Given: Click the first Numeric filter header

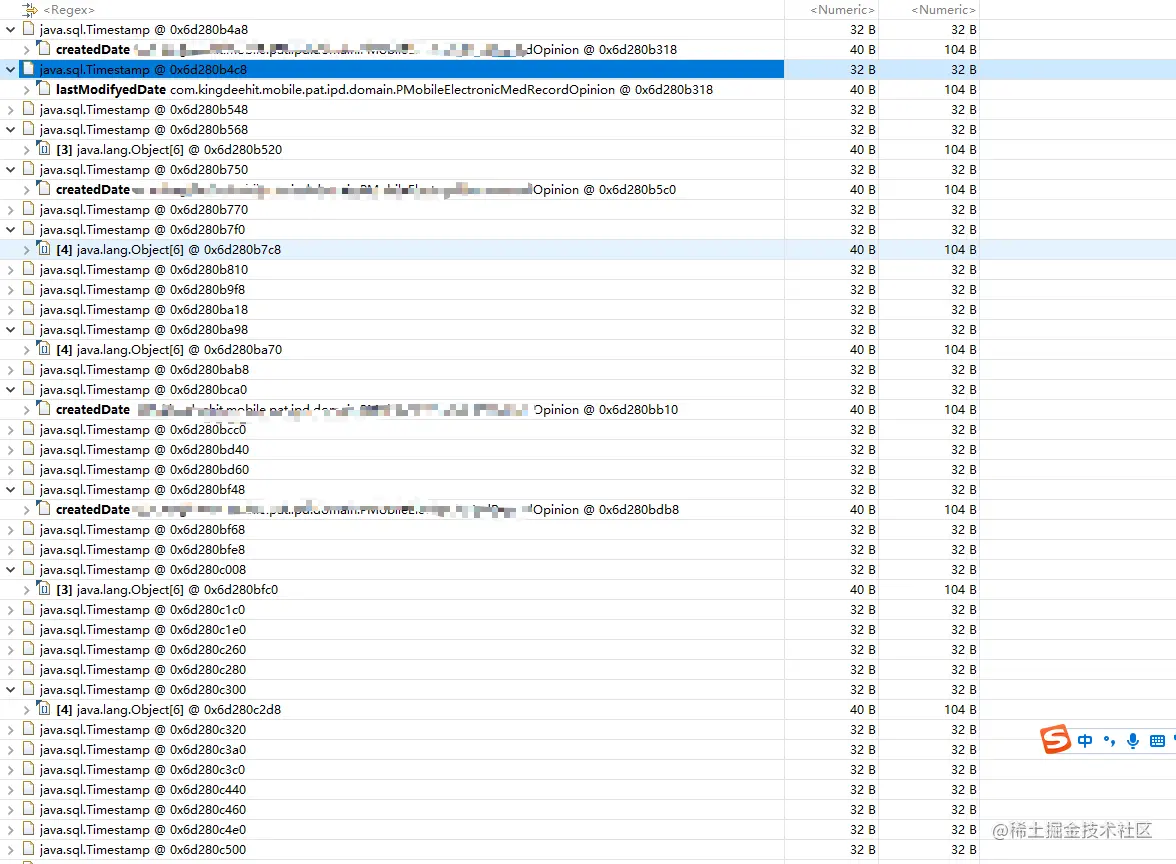Looking at the screenshot, I should [x=842, y=10].
